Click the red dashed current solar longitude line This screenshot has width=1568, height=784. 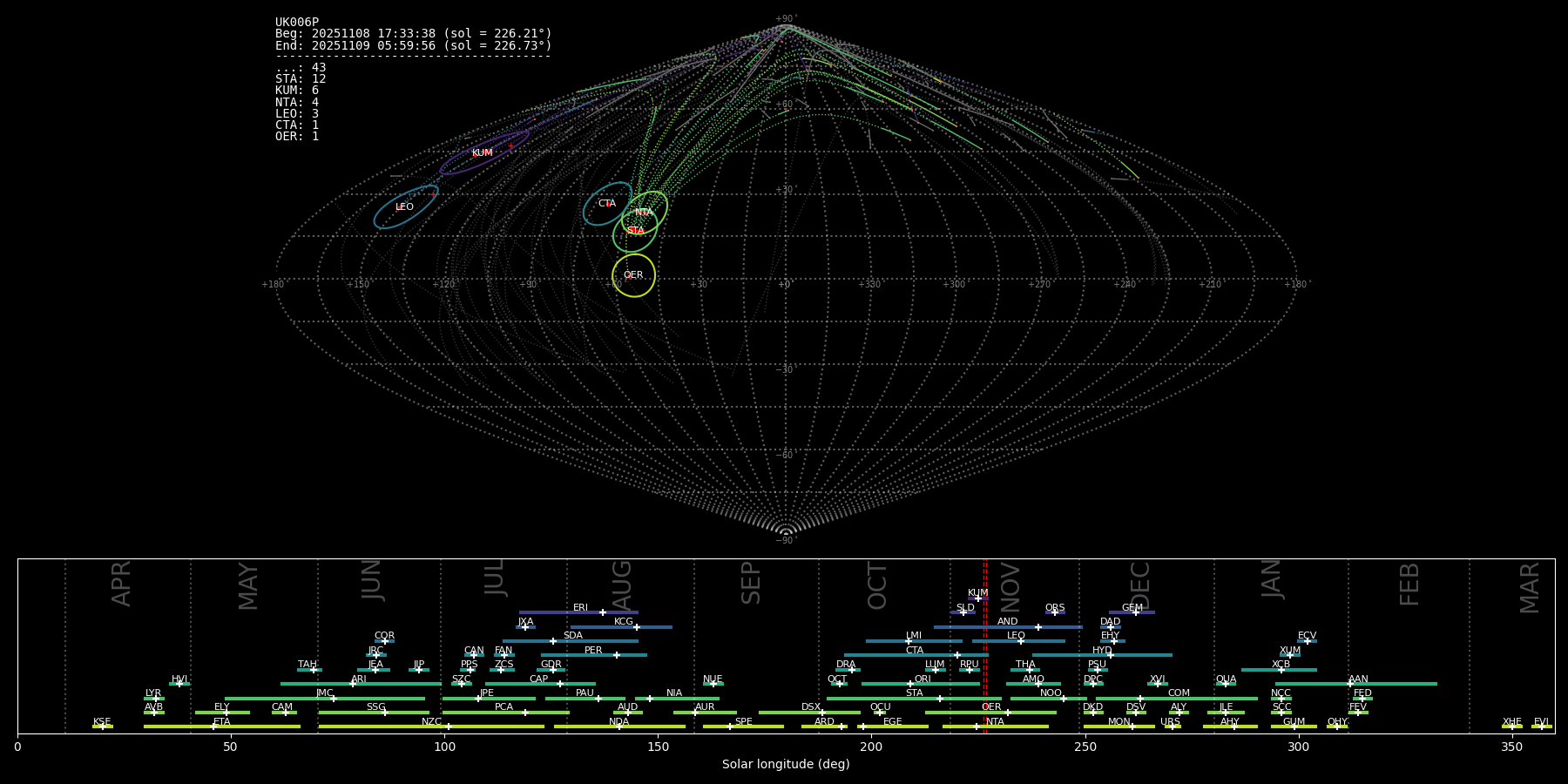click(985, 645)
